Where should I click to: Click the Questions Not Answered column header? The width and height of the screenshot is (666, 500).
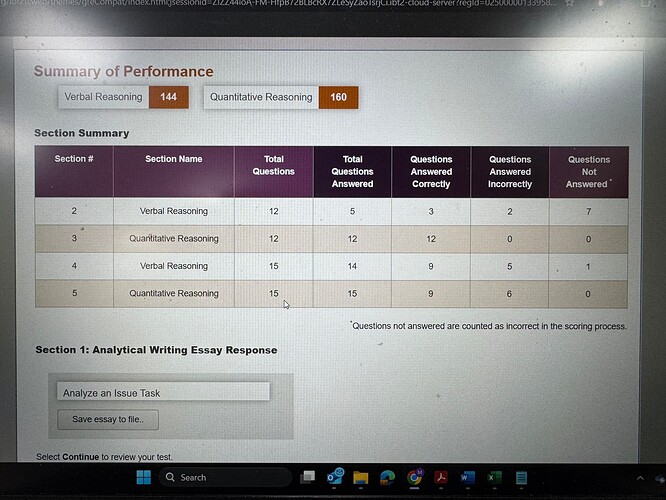[x=588, y=171]
